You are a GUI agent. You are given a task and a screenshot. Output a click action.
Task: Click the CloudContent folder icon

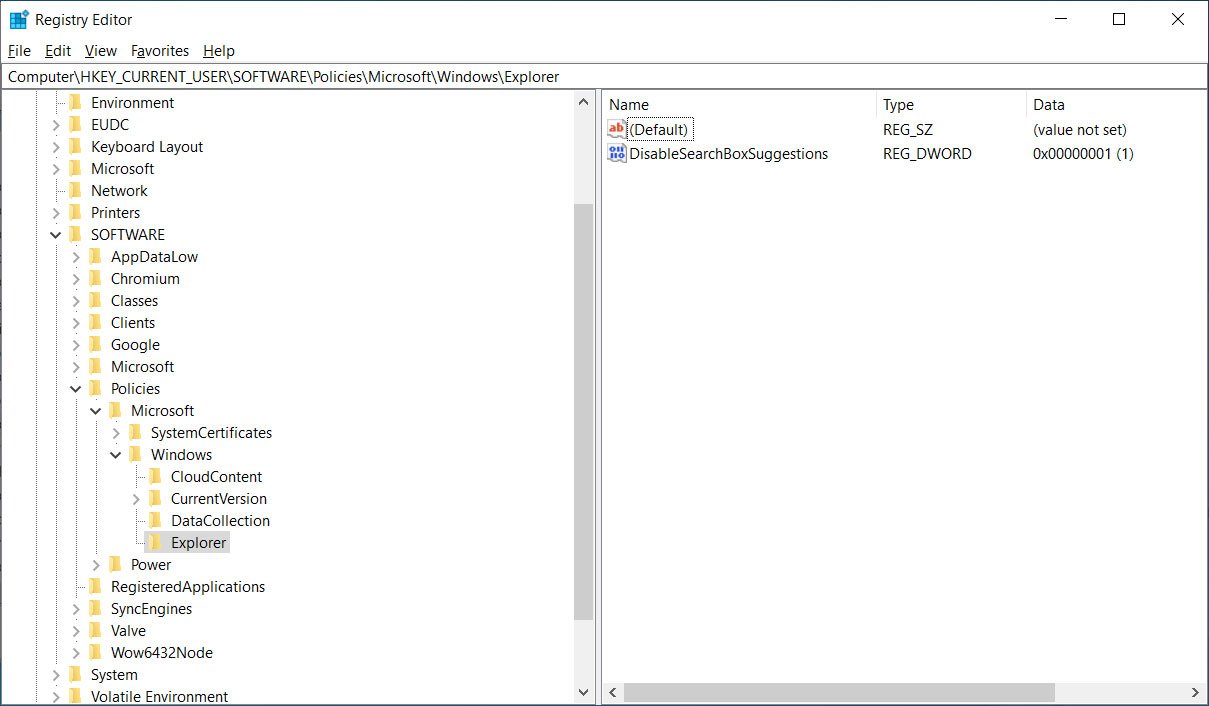coord(156,476)
